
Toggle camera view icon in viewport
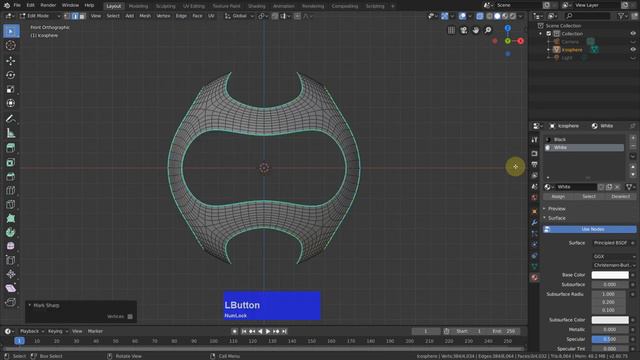point(464,30)
